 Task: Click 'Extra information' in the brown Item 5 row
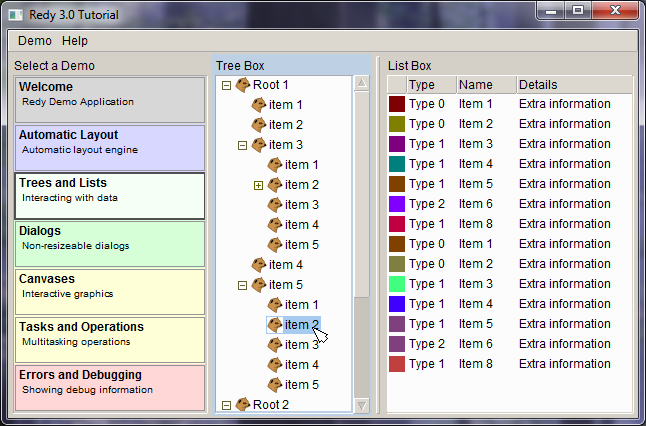pyautogui.click(x=564, y=184)
